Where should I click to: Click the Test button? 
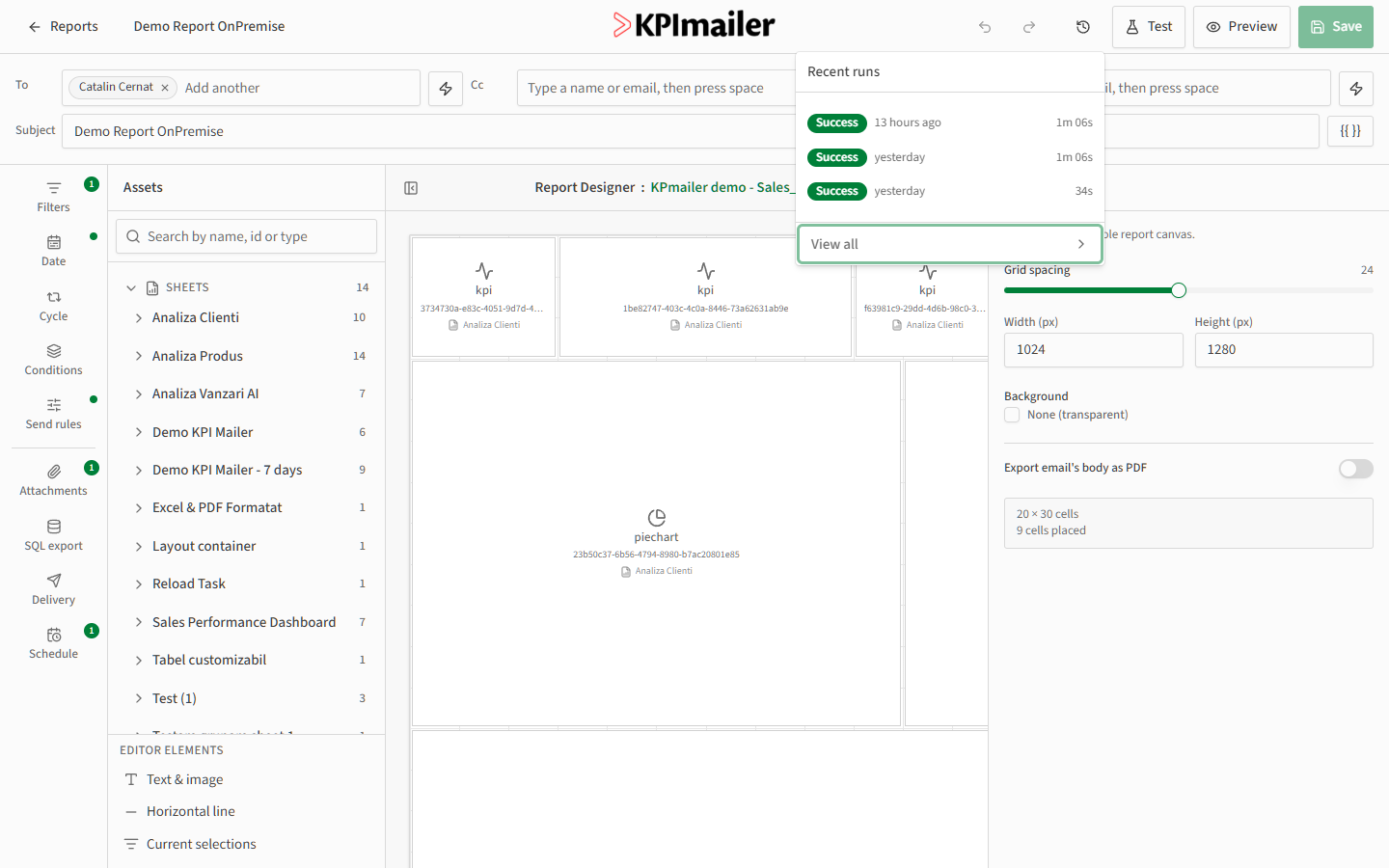pyautogui.click(x=1148, y=27)
